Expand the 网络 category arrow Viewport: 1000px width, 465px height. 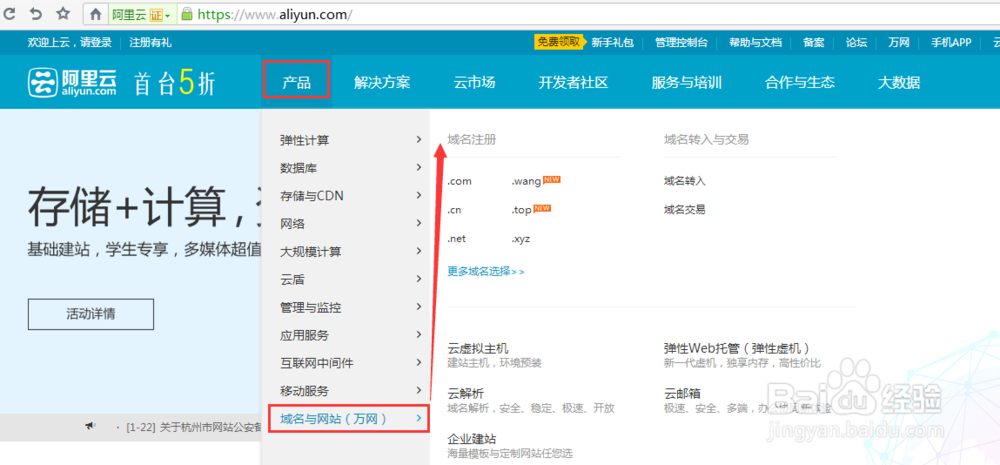(x=418, y=223)
